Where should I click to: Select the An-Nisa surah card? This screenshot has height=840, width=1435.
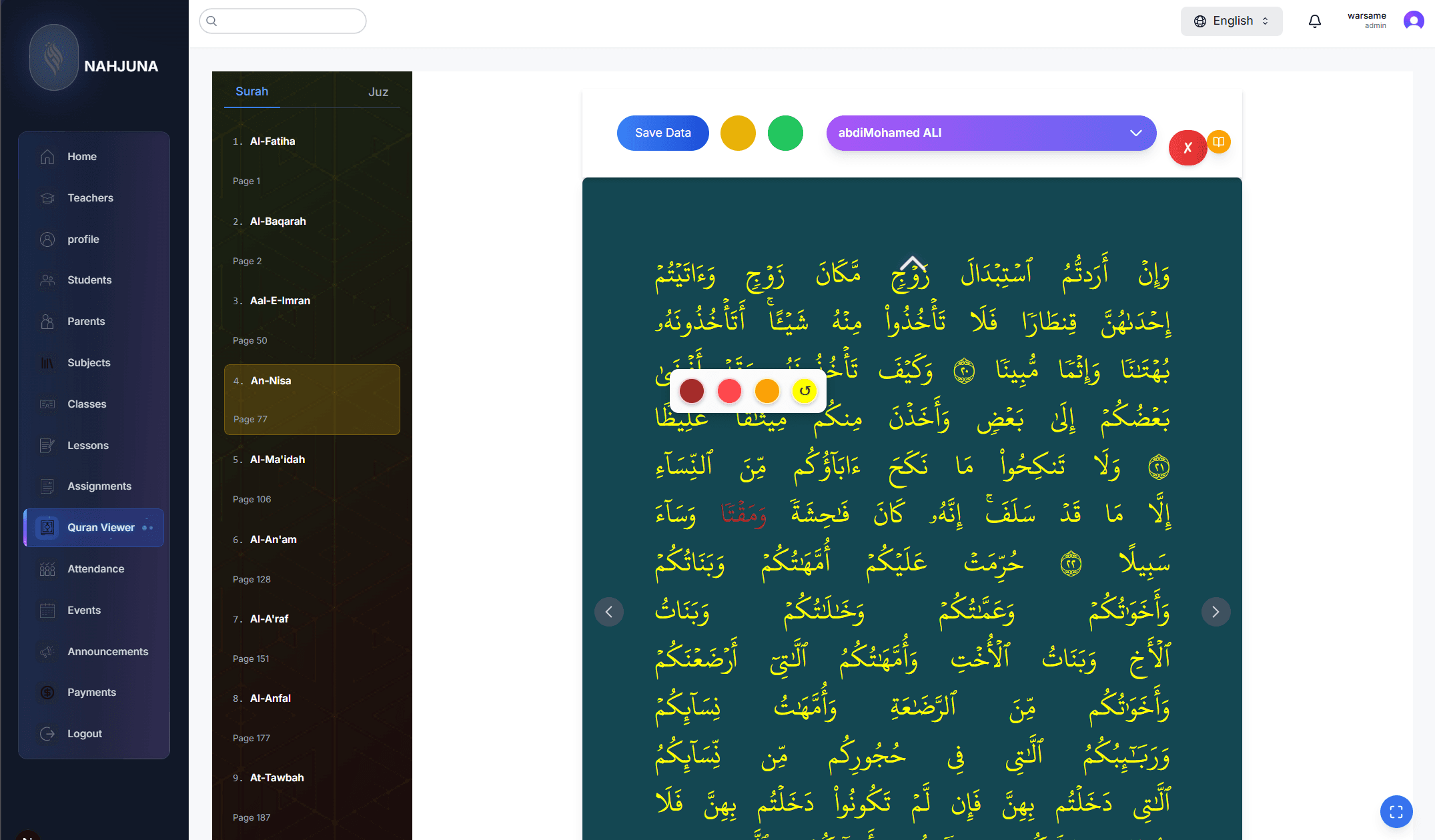312,400
